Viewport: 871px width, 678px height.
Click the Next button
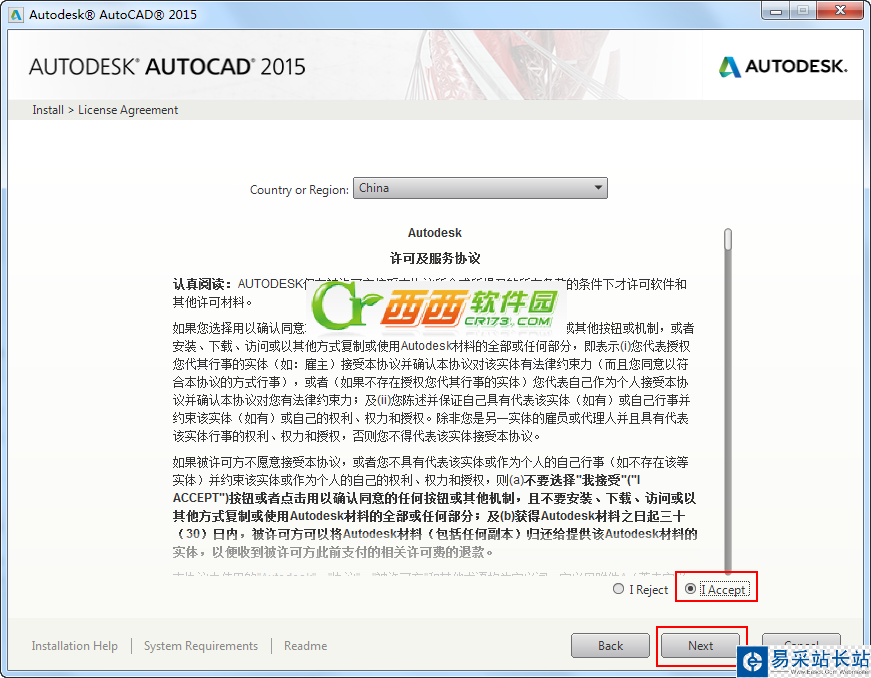pos(700,646)
